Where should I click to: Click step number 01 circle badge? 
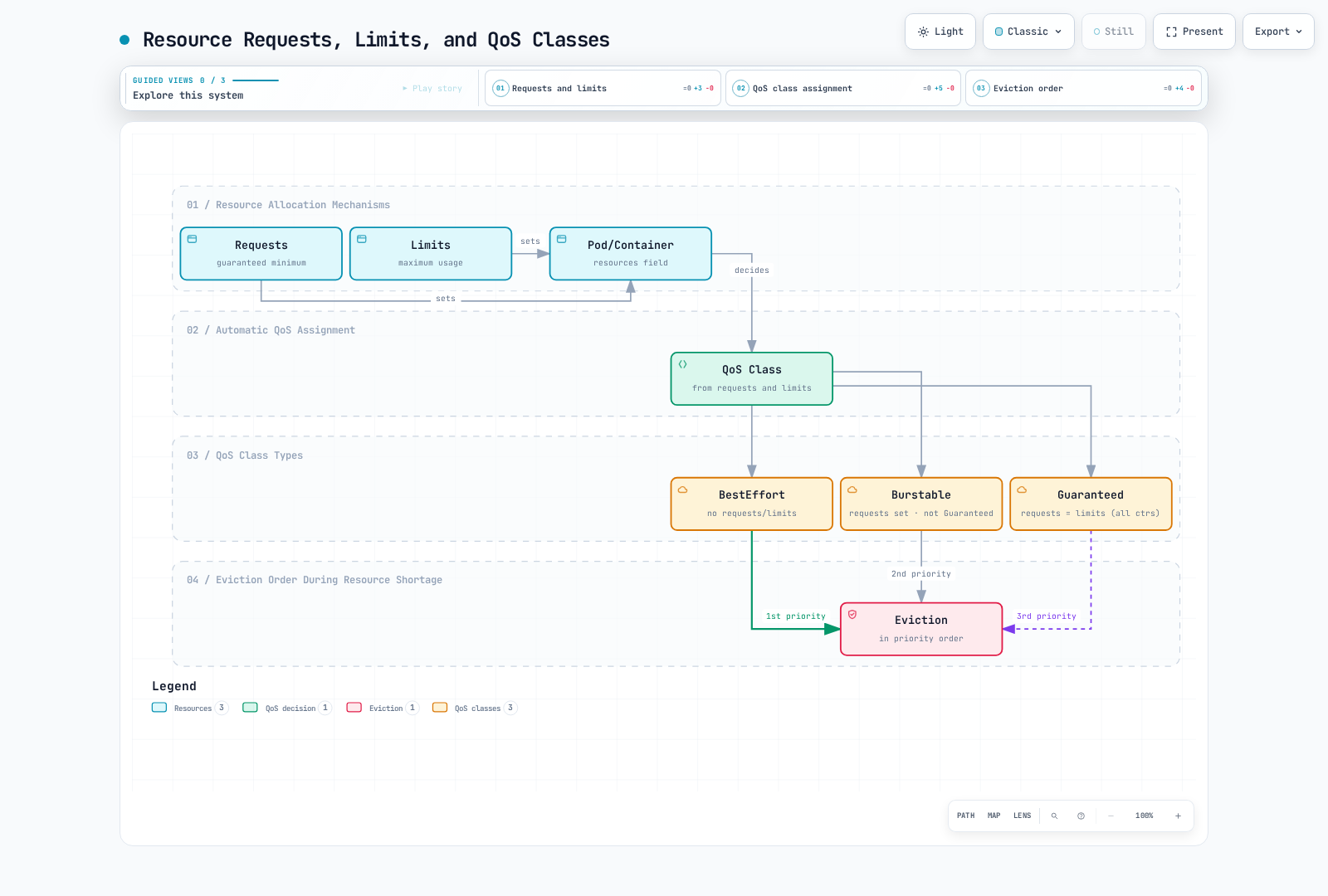pyautogui.click(x=500, y=89)
